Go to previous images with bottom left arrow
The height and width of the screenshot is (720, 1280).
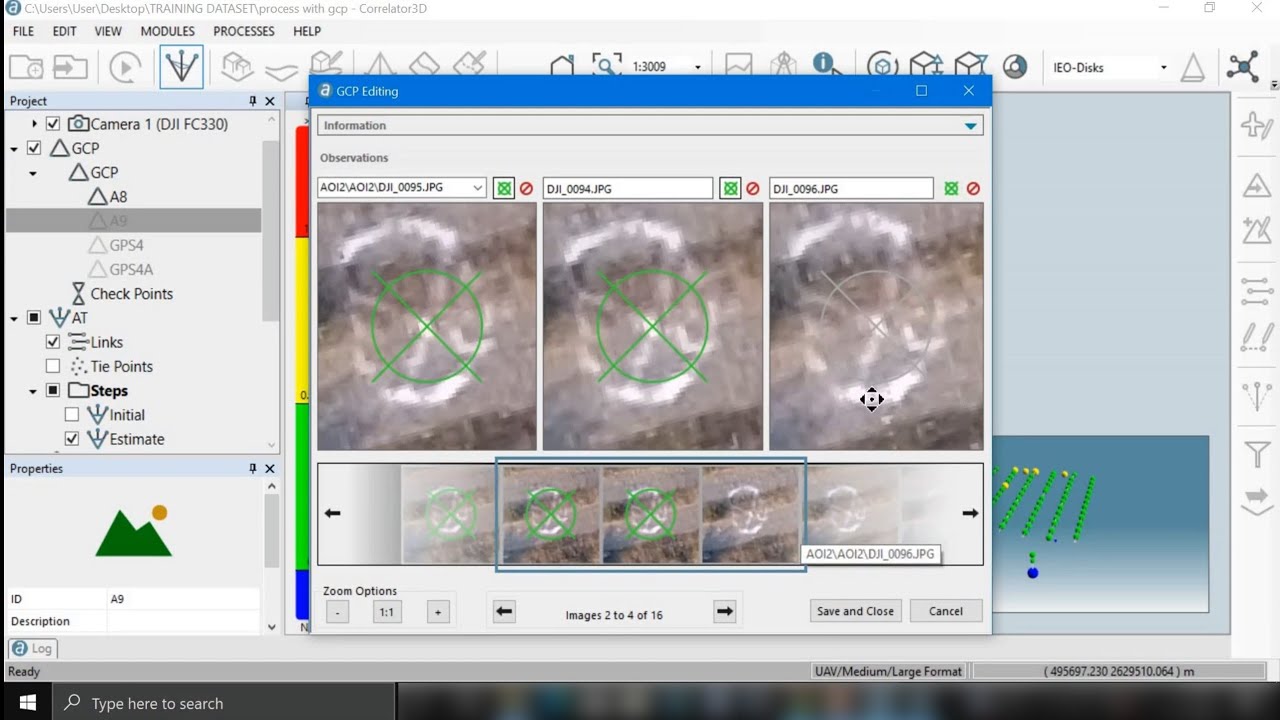click(504, 611)
